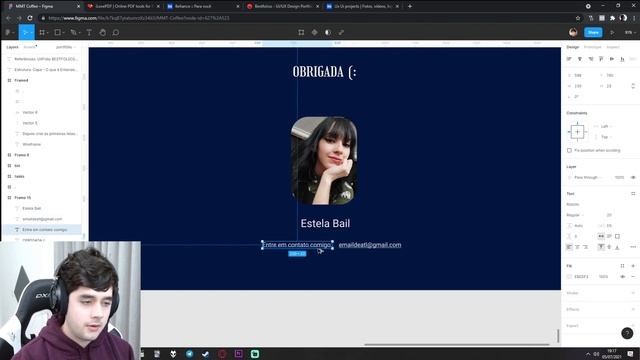
Task: Click the user avatar in Figma toolbar
Action: point(573,32)
